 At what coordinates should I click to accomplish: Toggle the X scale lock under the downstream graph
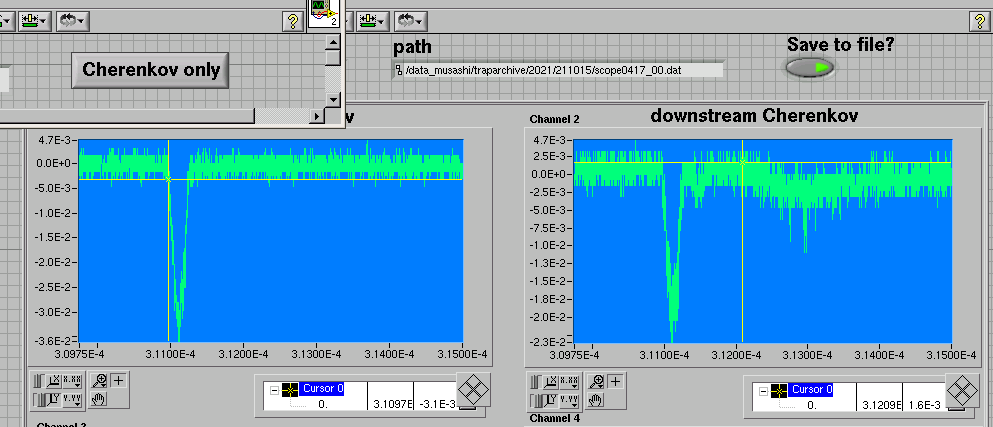pyautogui.click(x=536, y=381)
